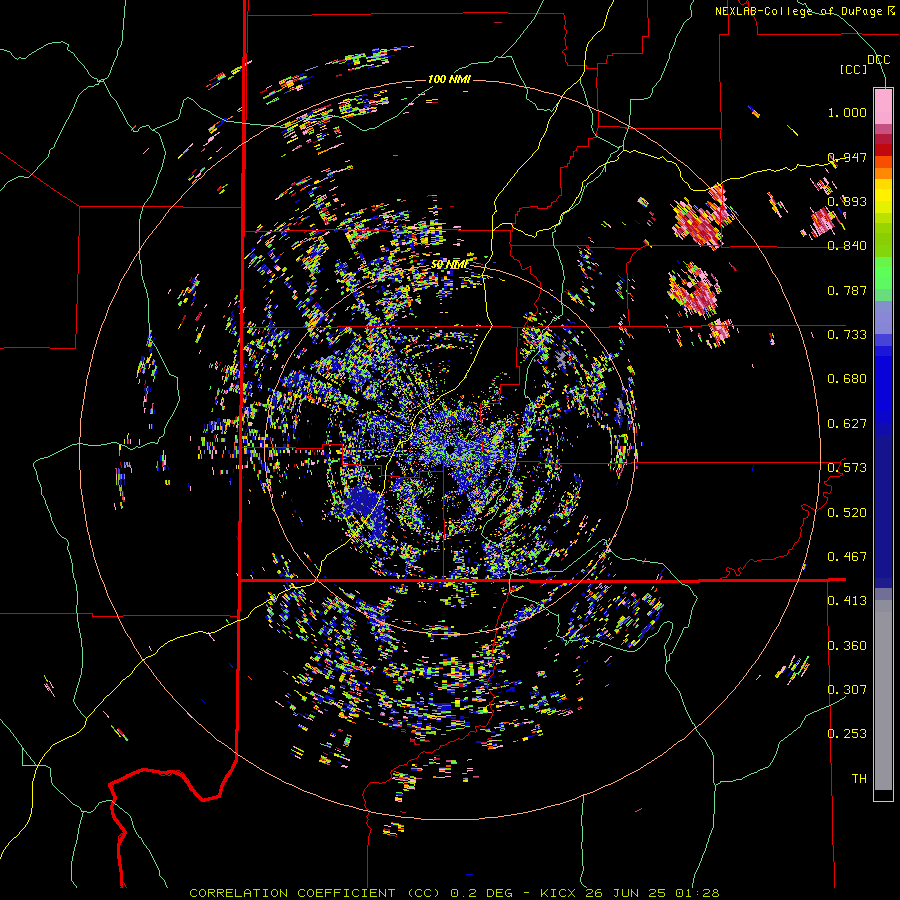Viewport: 900px width, 900px height.
Task: Pick the periwinkle color bar segment near 0.733
Action: point(883,317)
